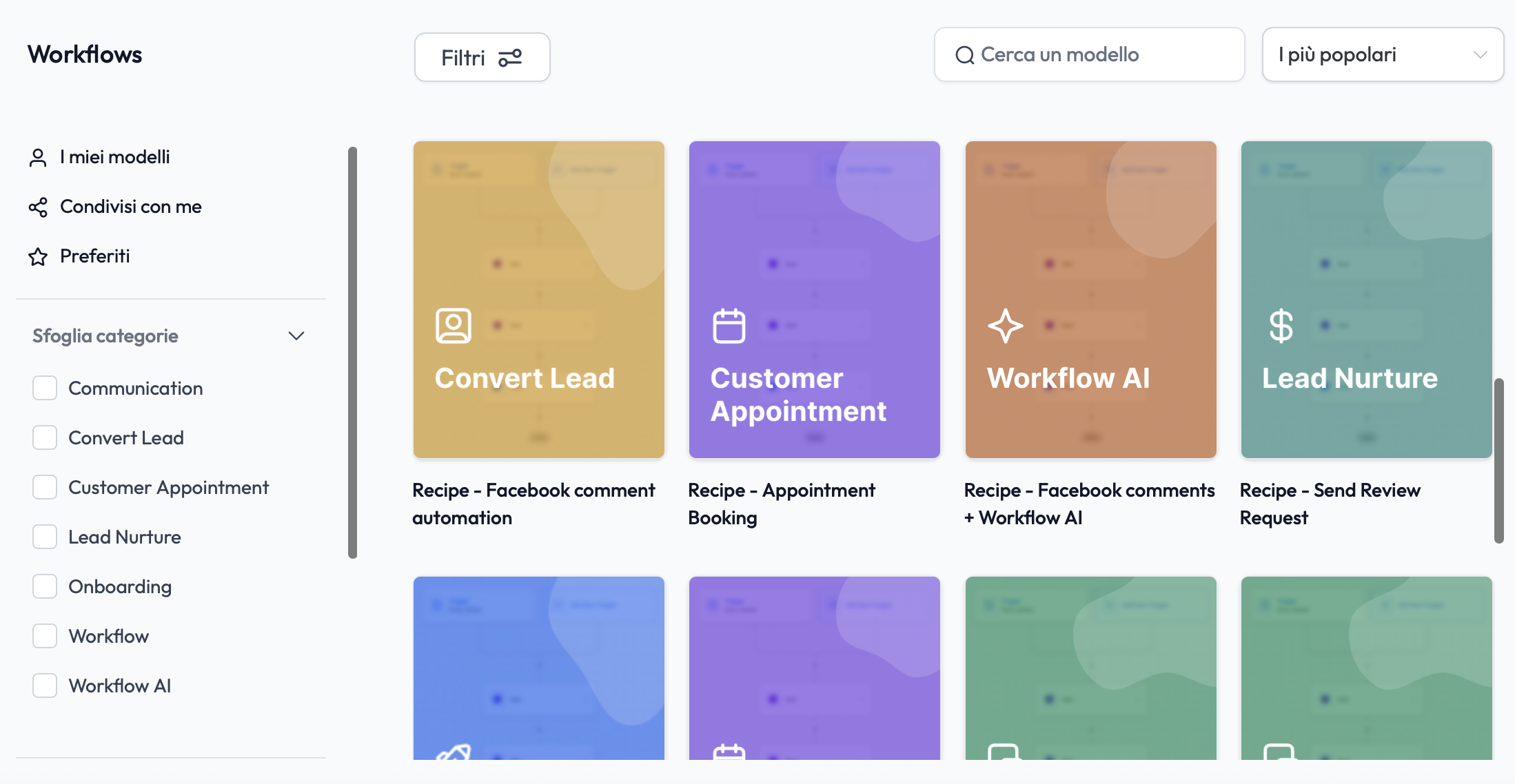Open the Condivisi con me section

click(130, 207)
